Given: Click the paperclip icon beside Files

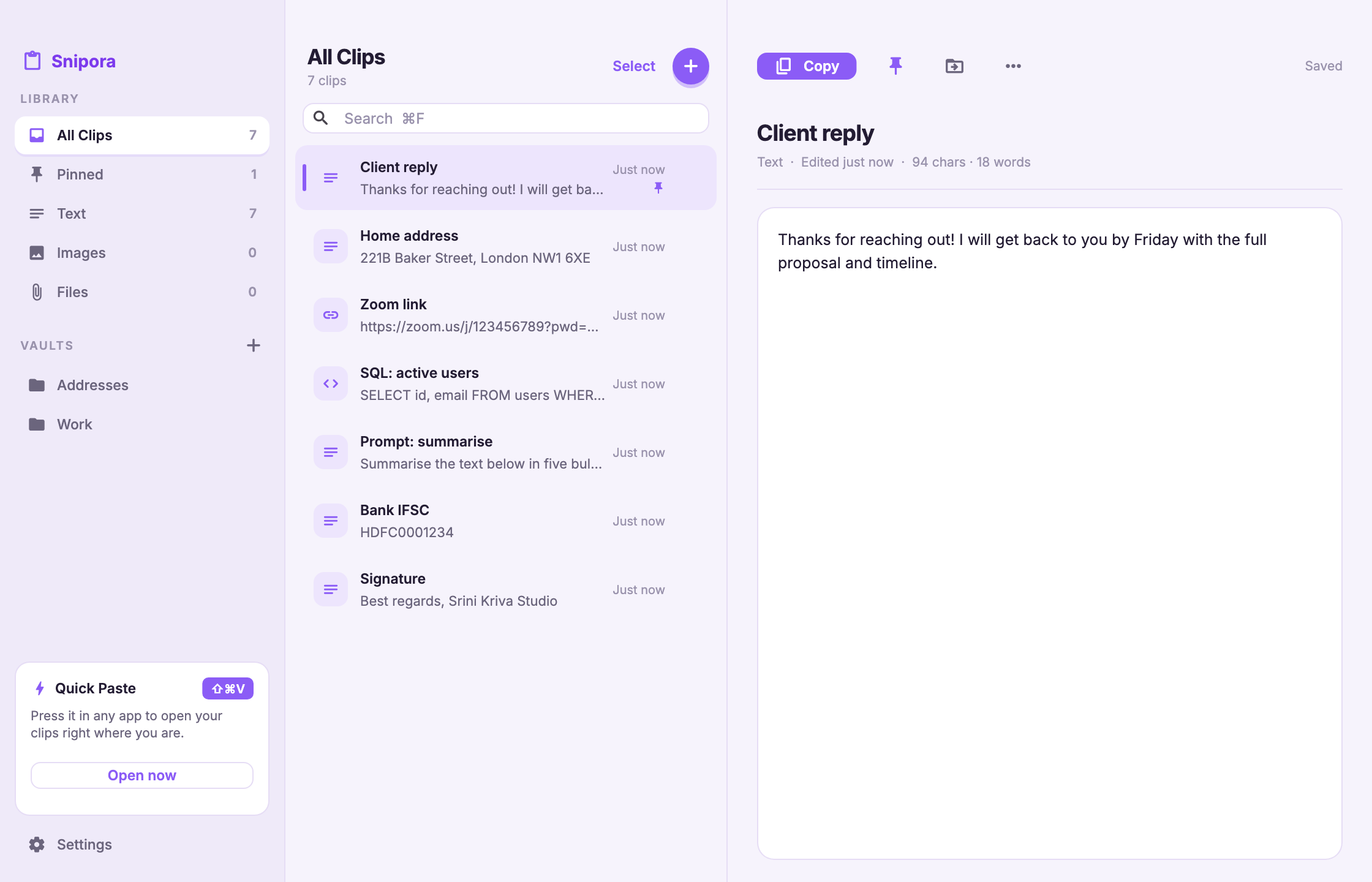Looking at the screenshot, I should [x=37, y=292].
